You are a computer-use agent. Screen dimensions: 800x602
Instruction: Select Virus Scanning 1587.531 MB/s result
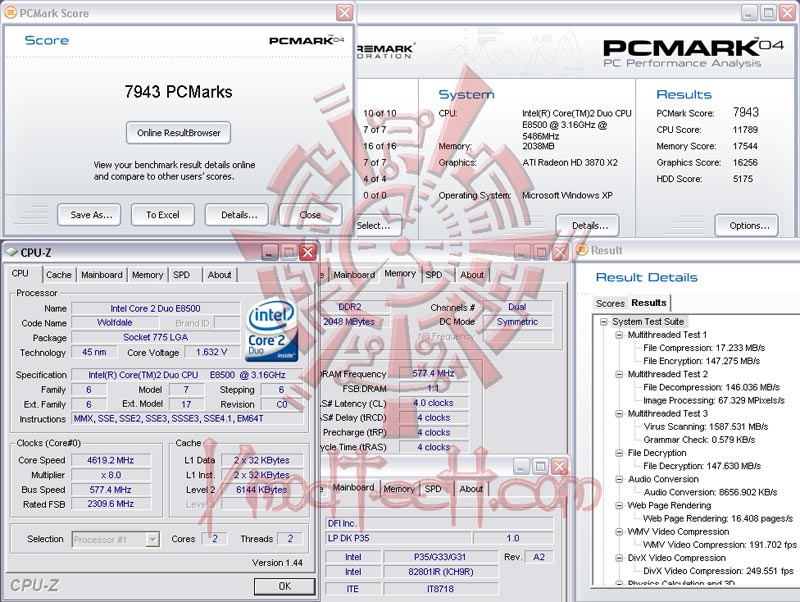click(706, 427)
